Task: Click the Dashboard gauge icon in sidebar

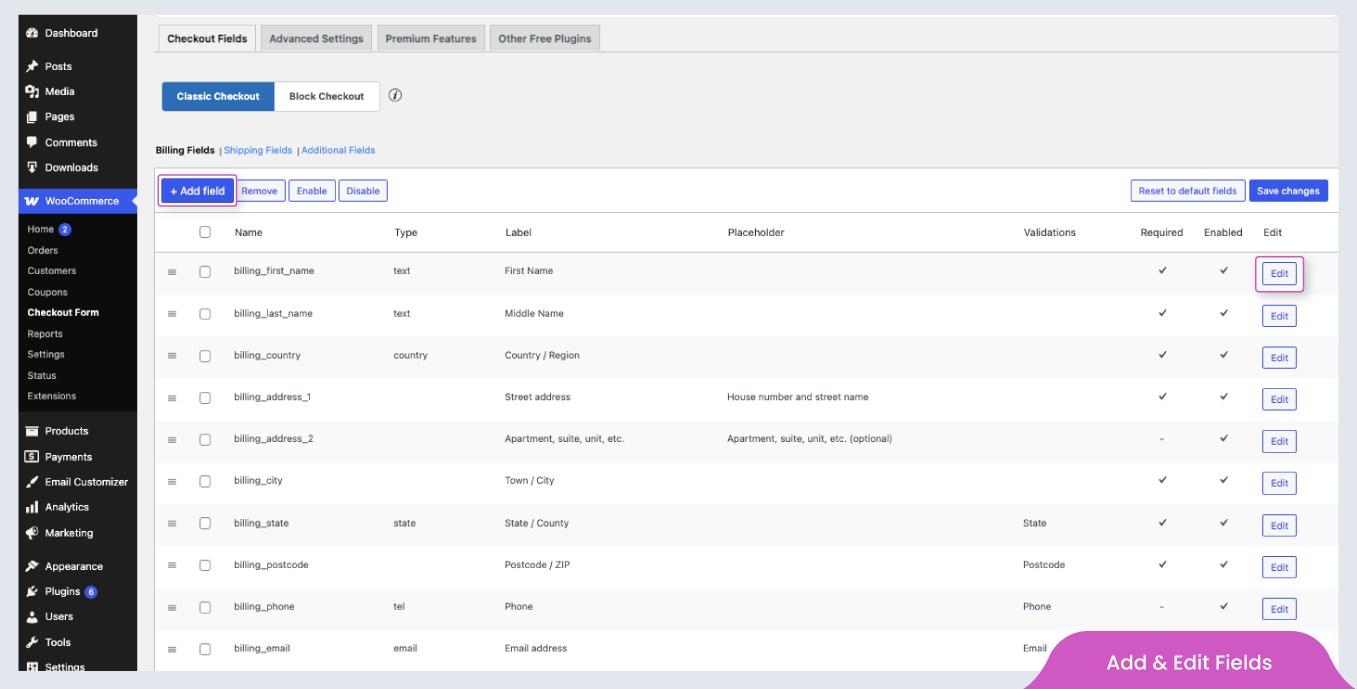Action: [32, 33]
